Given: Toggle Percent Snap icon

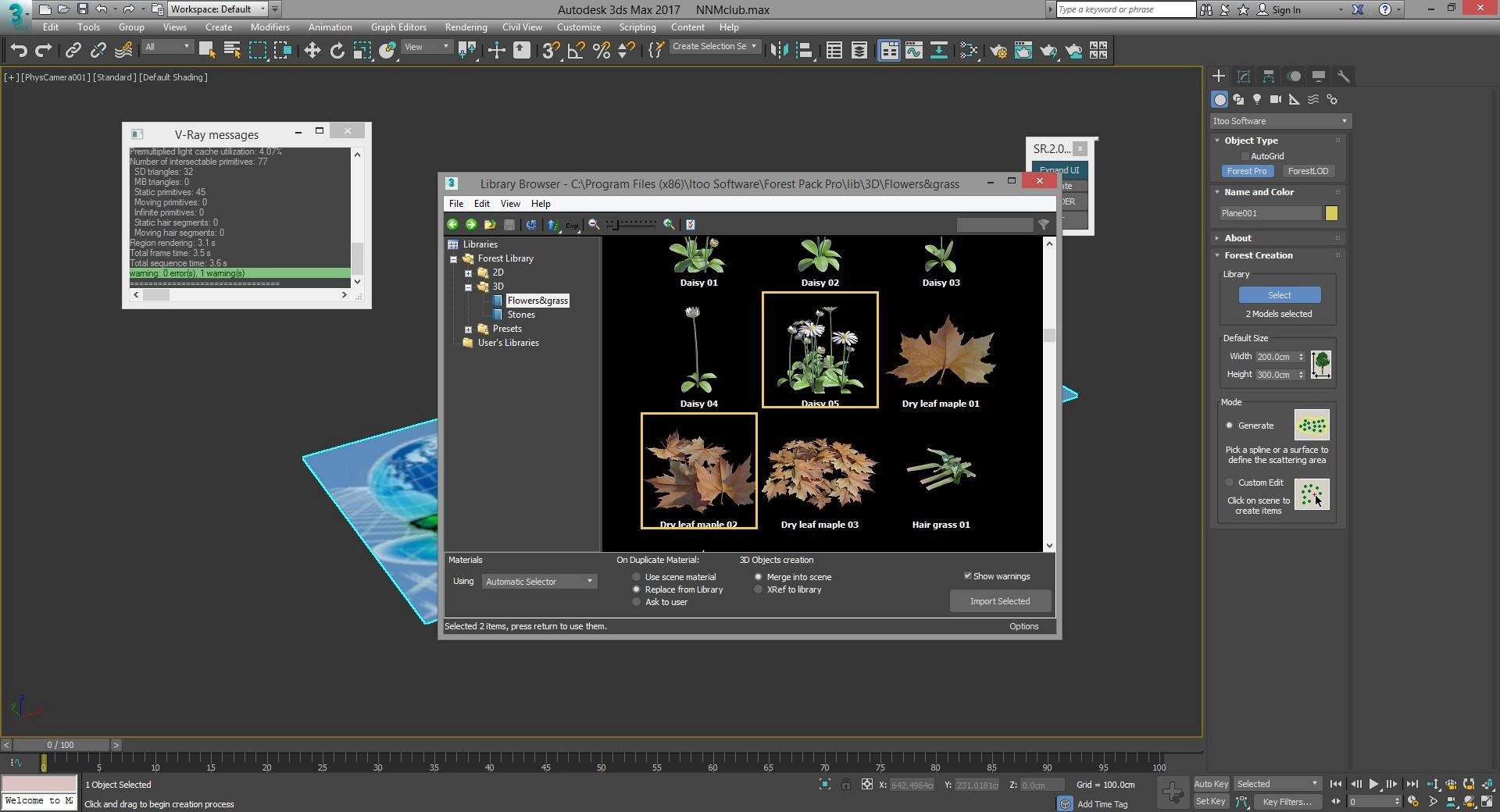Looking at the screenshot, I should pyautogui.click(x=602, y=51).
